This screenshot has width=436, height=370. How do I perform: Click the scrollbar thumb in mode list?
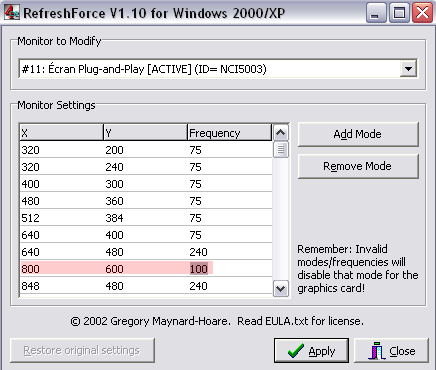281,150
